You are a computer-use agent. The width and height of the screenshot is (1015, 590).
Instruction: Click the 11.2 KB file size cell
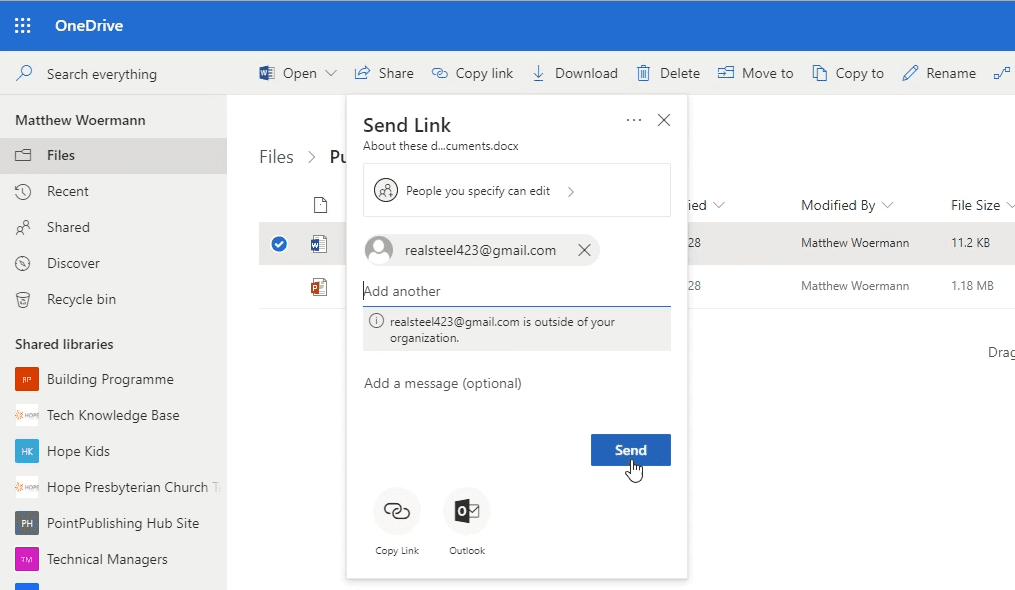pyautogui.click(x=970, y=243)
